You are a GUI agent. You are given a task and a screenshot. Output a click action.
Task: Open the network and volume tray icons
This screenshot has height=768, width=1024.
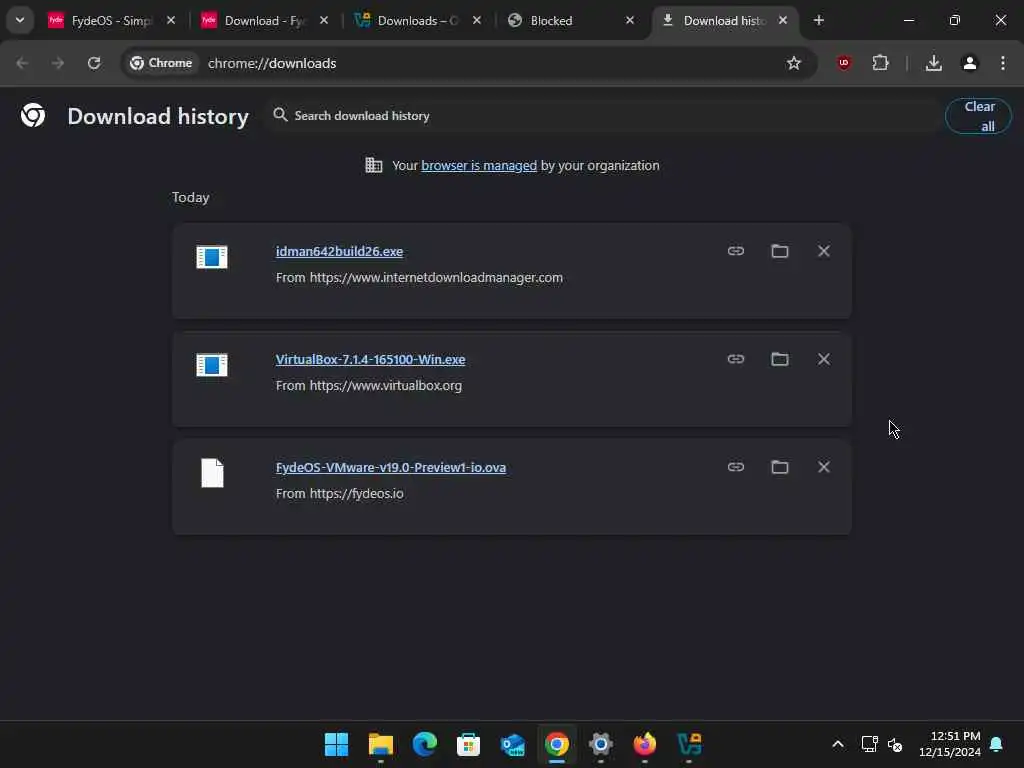pyautogui.click(x=882, y=744)
